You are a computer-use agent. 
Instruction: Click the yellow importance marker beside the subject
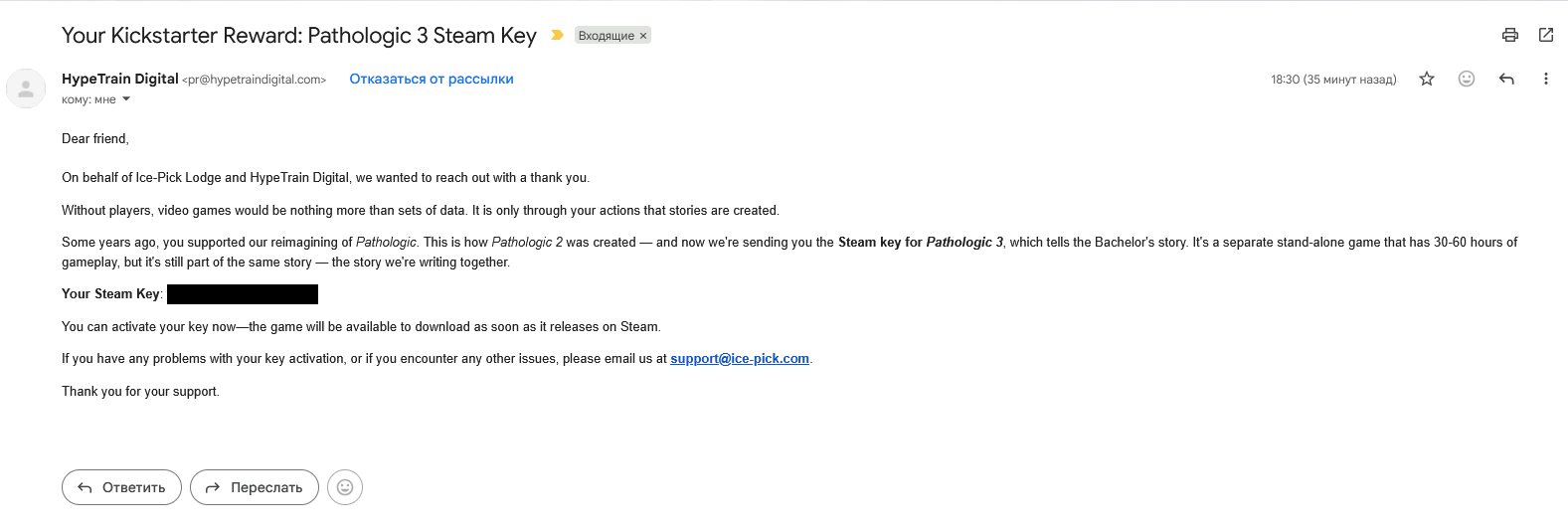557,35
